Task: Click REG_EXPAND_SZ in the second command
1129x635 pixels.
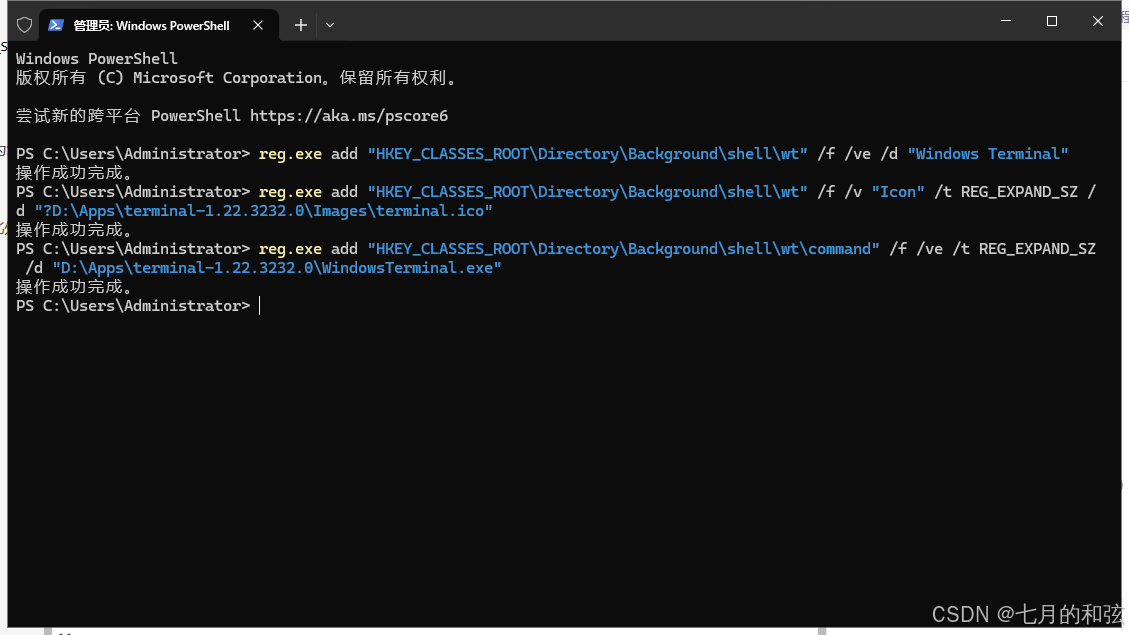Action: (x=1019, y=192)
